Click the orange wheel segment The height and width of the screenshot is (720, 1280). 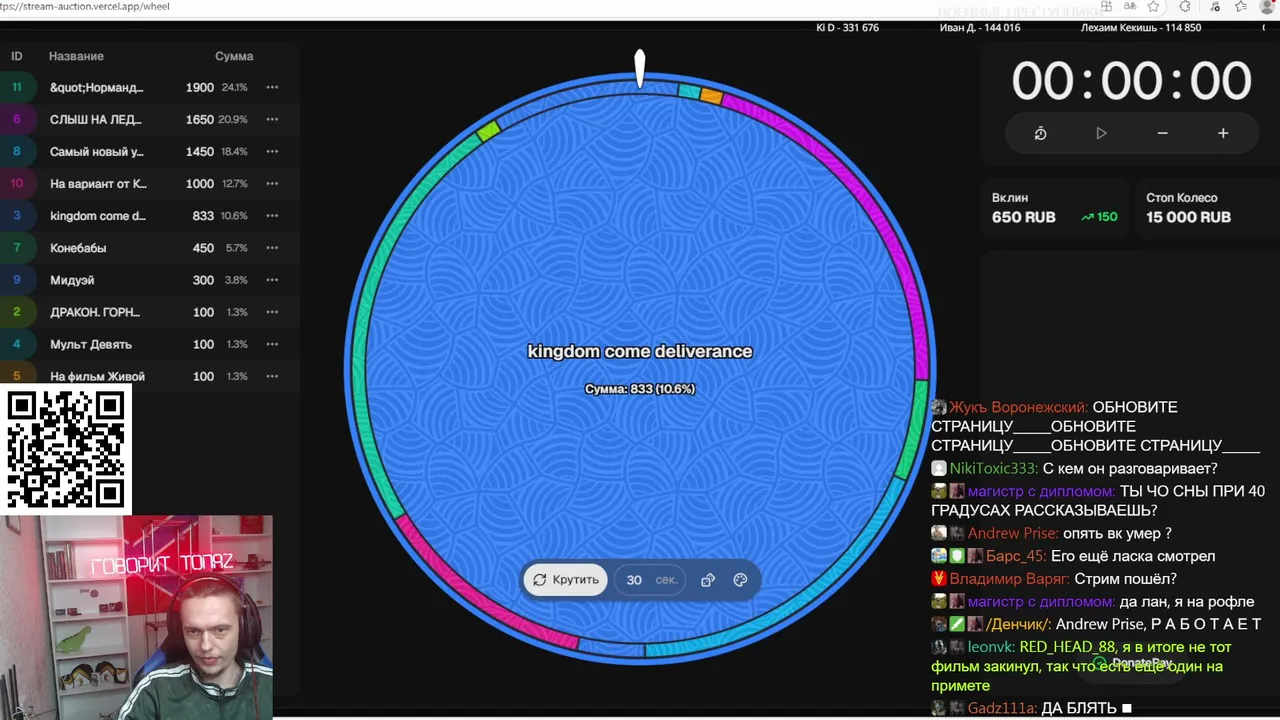pos(711,96)
